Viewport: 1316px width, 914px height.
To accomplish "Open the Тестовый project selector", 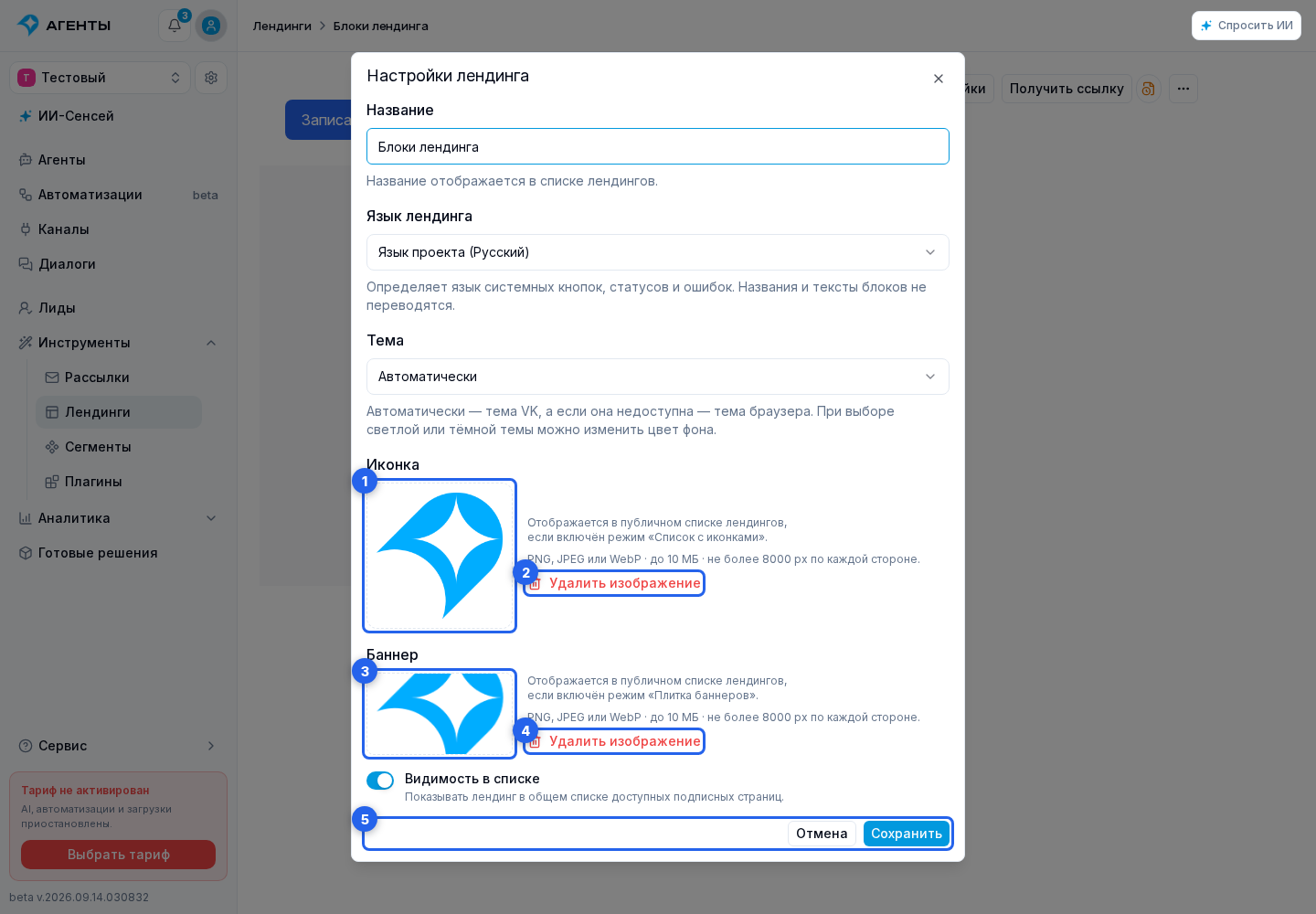I will pos(101,78).
